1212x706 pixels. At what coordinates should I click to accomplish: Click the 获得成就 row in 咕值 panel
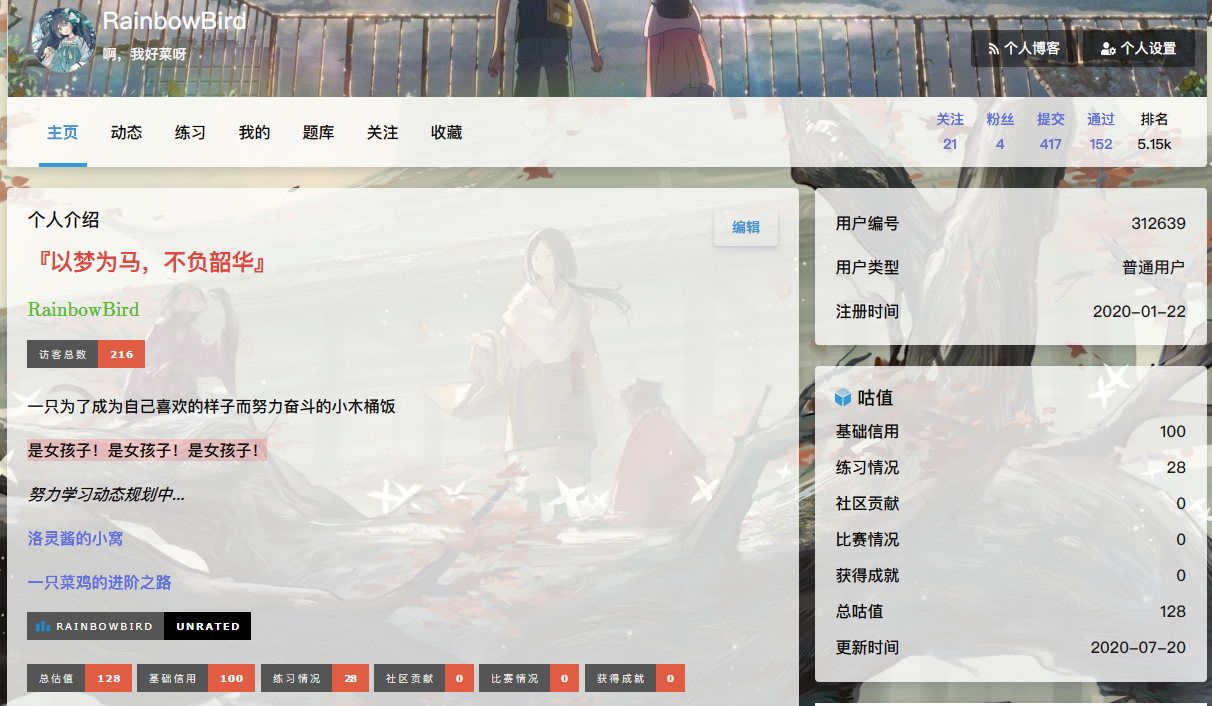[x=1011, y=576]
